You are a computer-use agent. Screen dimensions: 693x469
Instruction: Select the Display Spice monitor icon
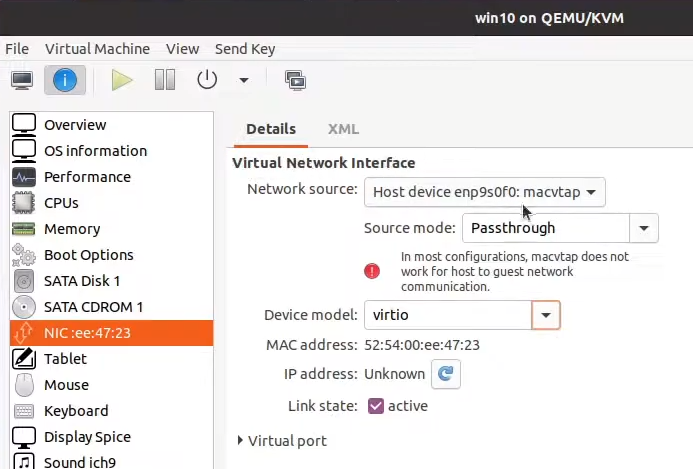24,437
